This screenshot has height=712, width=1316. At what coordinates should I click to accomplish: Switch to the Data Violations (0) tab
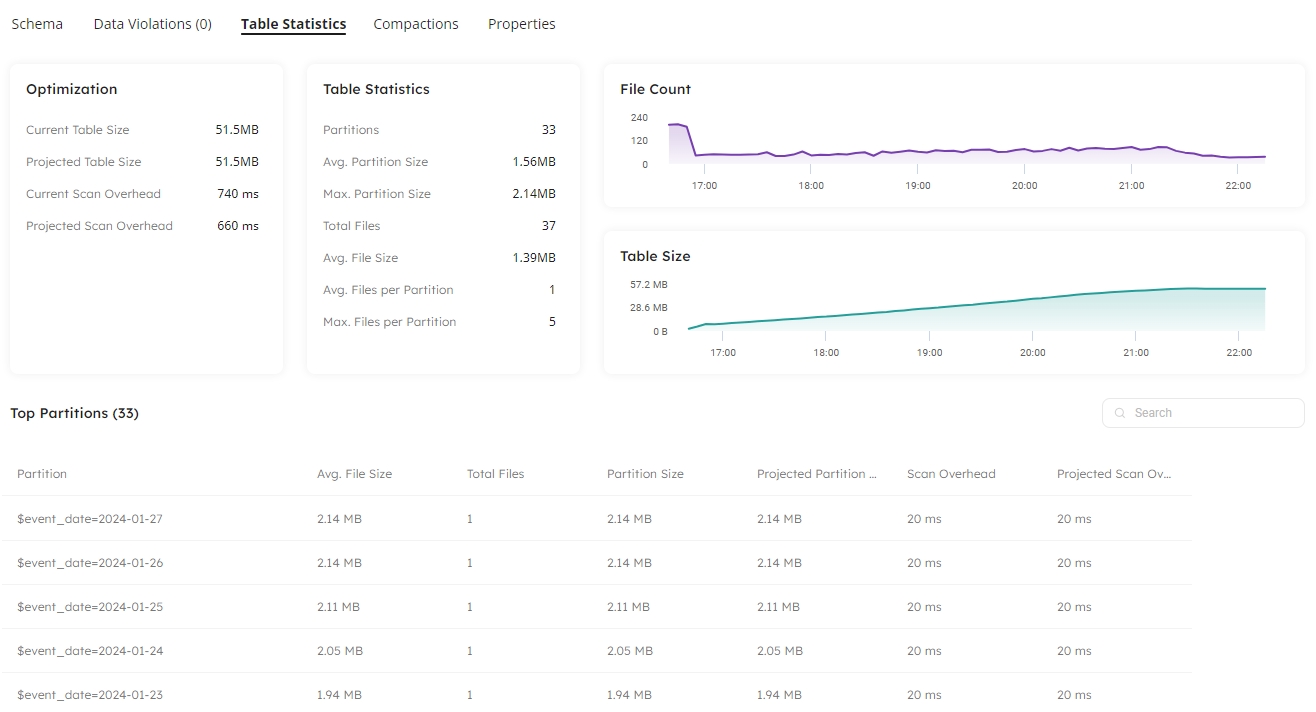[152, 24]
